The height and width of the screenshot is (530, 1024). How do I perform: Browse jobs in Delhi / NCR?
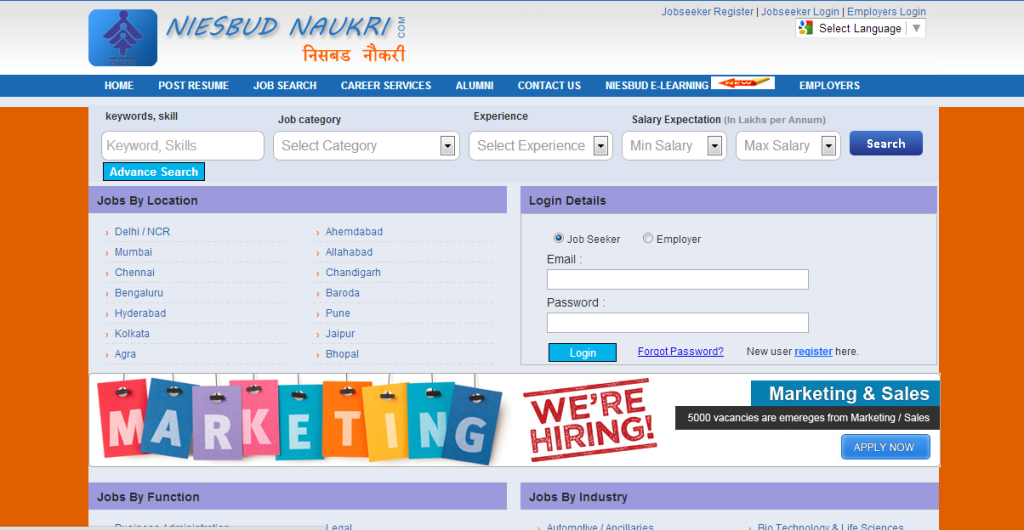click(x=142, y=232)
